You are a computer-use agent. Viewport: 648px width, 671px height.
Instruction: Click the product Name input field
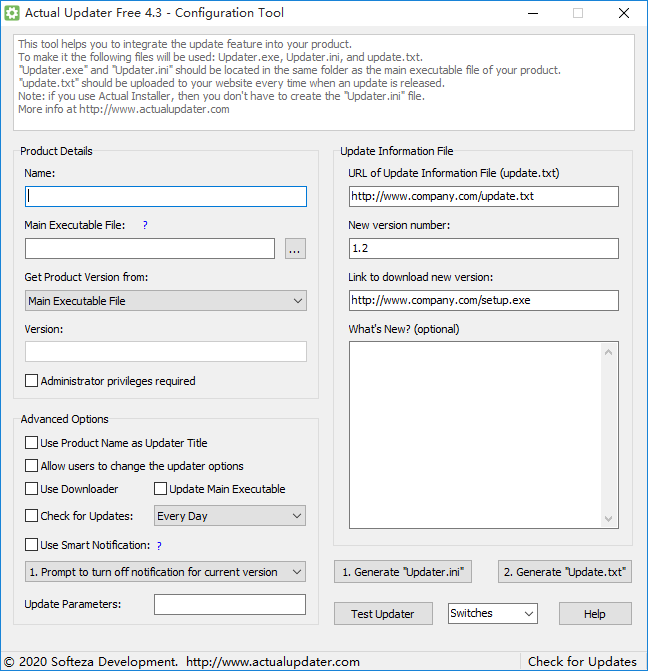(x=165, y=197)
